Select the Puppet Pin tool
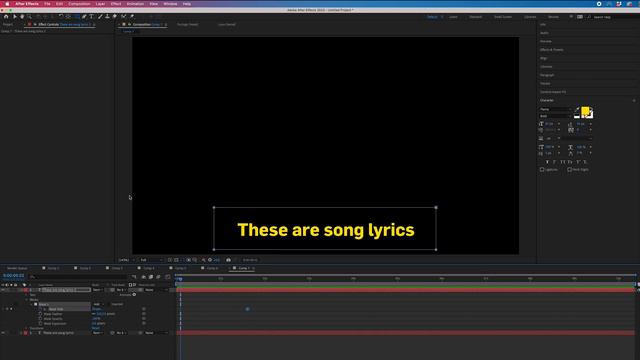This screenshot has height=360, width=640. pyautogui.click(x=132, y=17)
